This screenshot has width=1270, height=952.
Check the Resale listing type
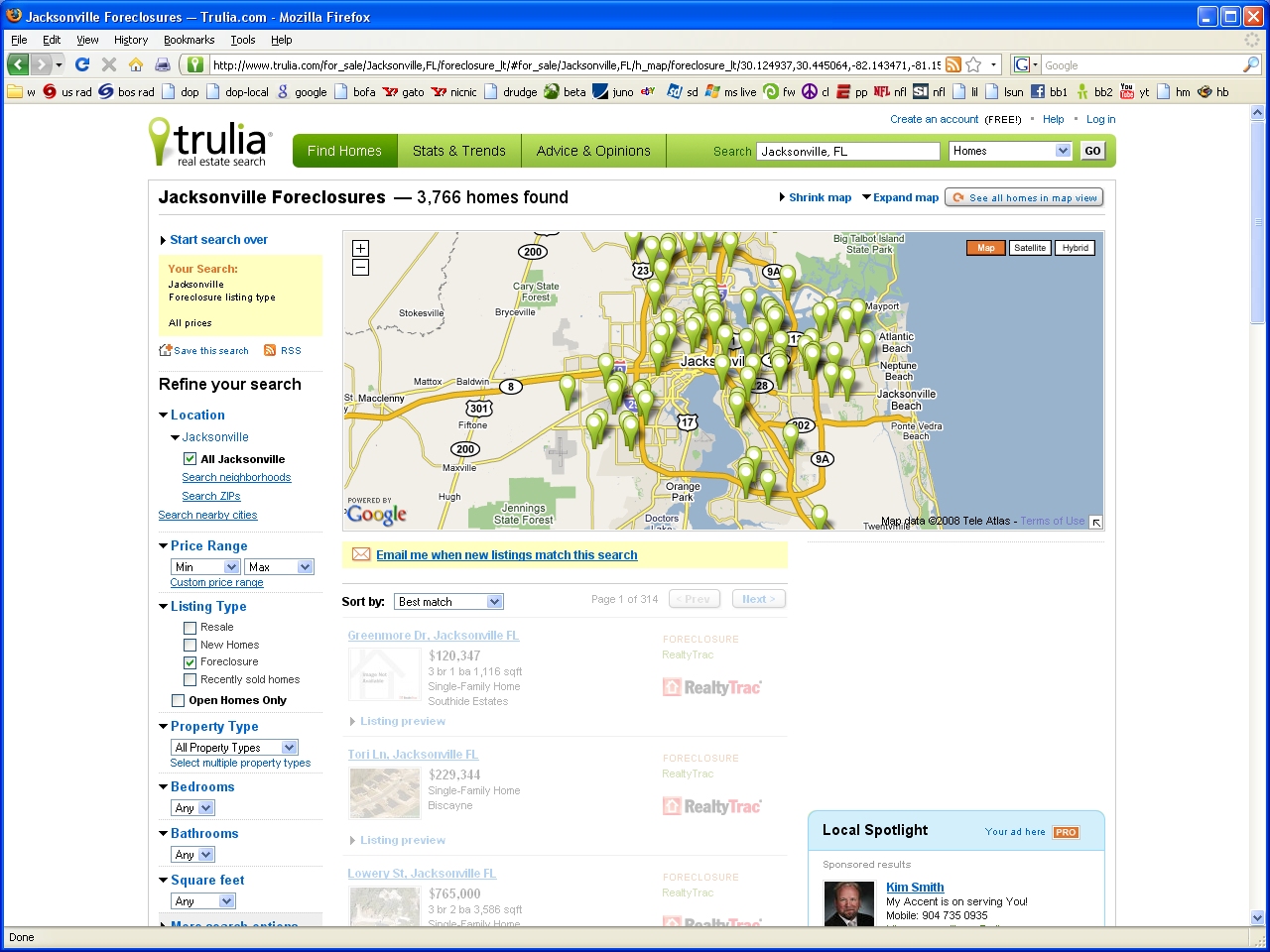click(x=190, y=628)
